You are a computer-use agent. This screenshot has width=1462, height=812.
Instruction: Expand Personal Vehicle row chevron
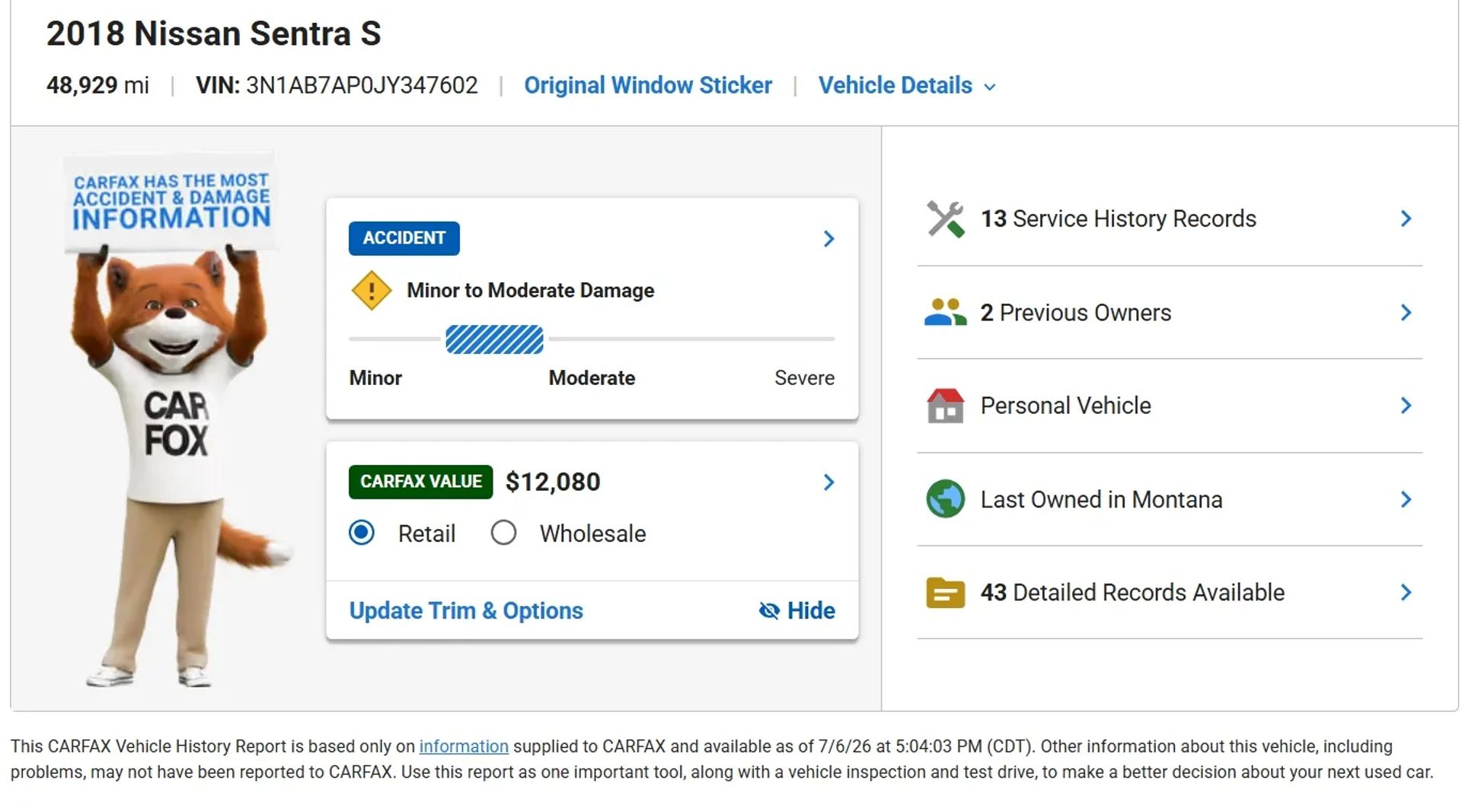(1406, 406)
